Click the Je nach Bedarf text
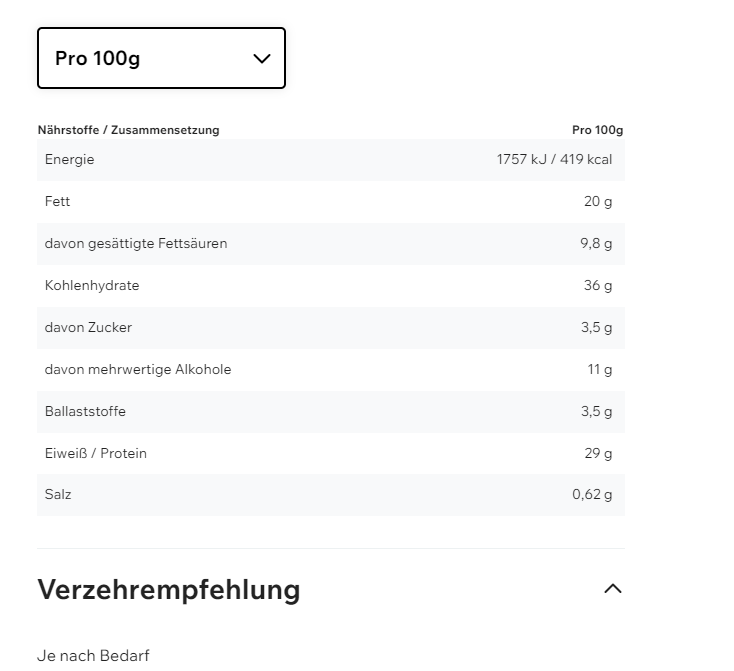 tap(93, 656)
